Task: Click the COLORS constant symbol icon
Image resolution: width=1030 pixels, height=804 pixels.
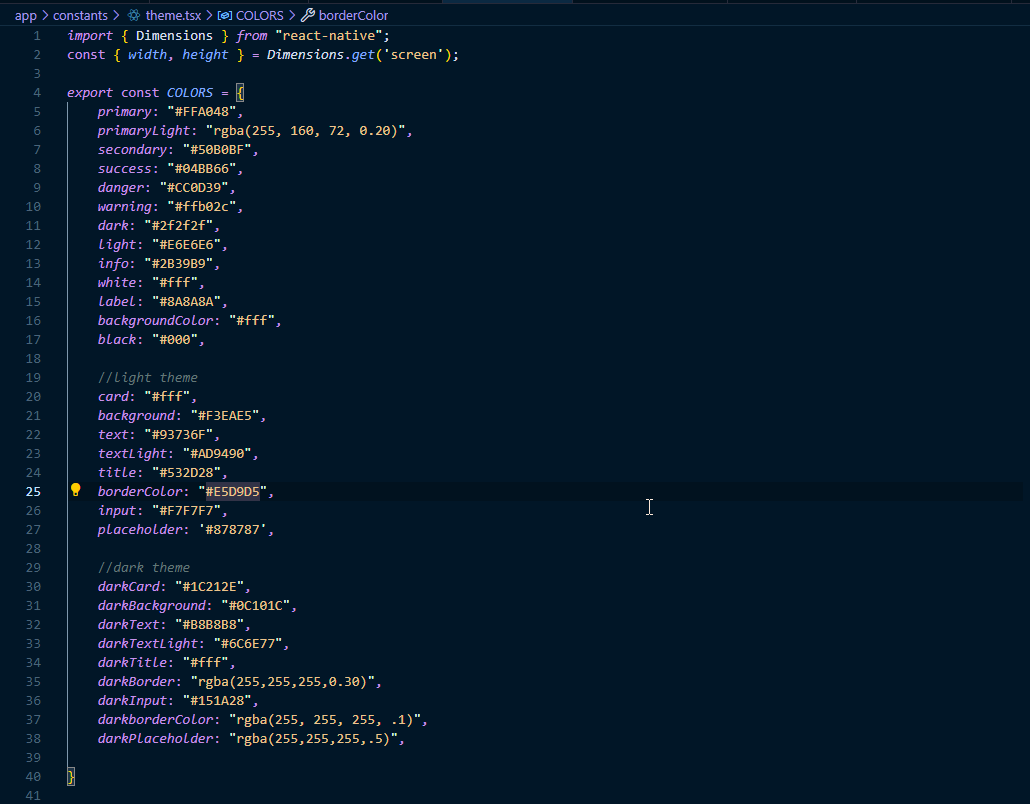Action: point(224,15)
